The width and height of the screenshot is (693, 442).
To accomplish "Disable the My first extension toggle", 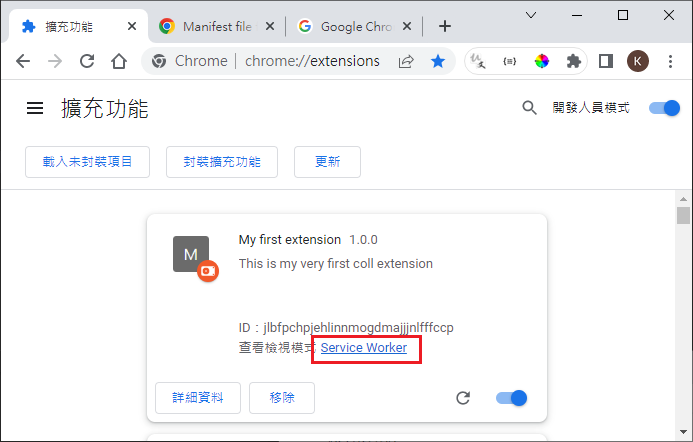I will (x=511, y=398).
